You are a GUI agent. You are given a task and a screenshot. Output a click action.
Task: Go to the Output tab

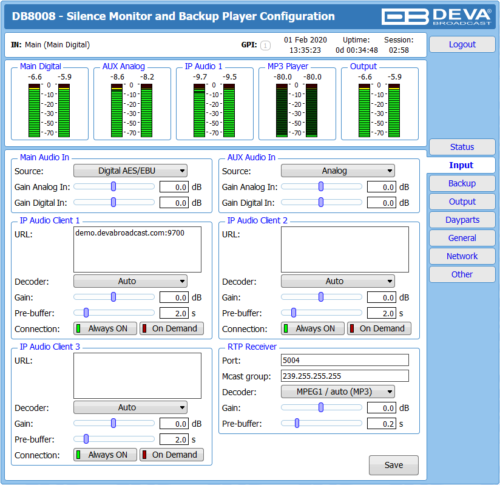(462, 202)
